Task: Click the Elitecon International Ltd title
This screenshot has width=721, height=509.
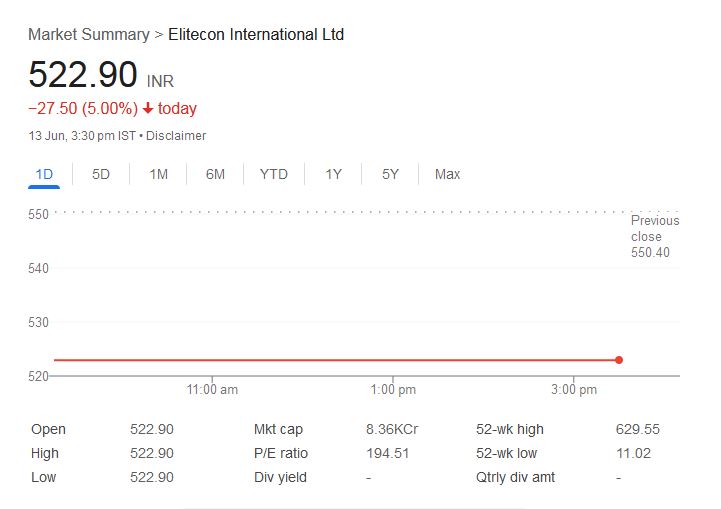Action: pyautogui.click(x=256, y=34)
